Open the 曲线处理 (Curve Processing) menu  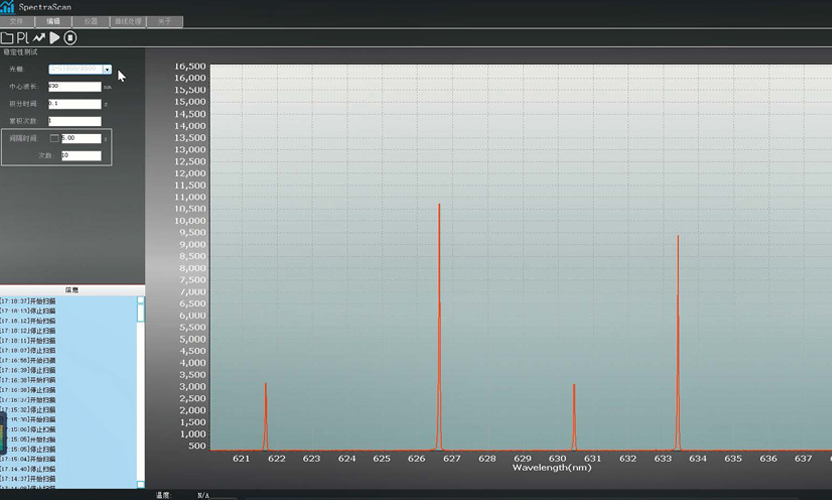point(127,20)
